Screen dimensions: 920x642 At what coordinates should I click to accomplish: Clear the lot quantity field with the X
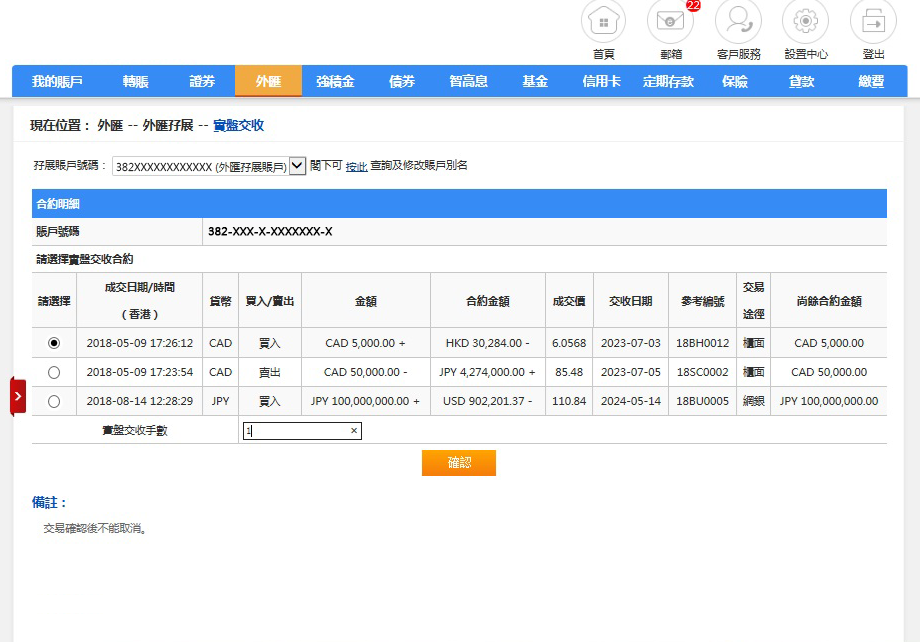353,431
